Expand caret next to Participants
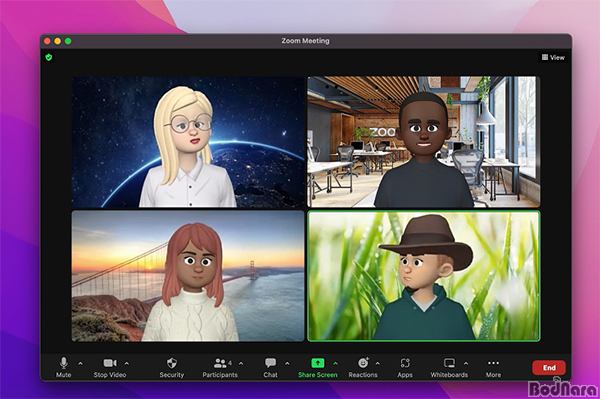 (x=241, y=363)
